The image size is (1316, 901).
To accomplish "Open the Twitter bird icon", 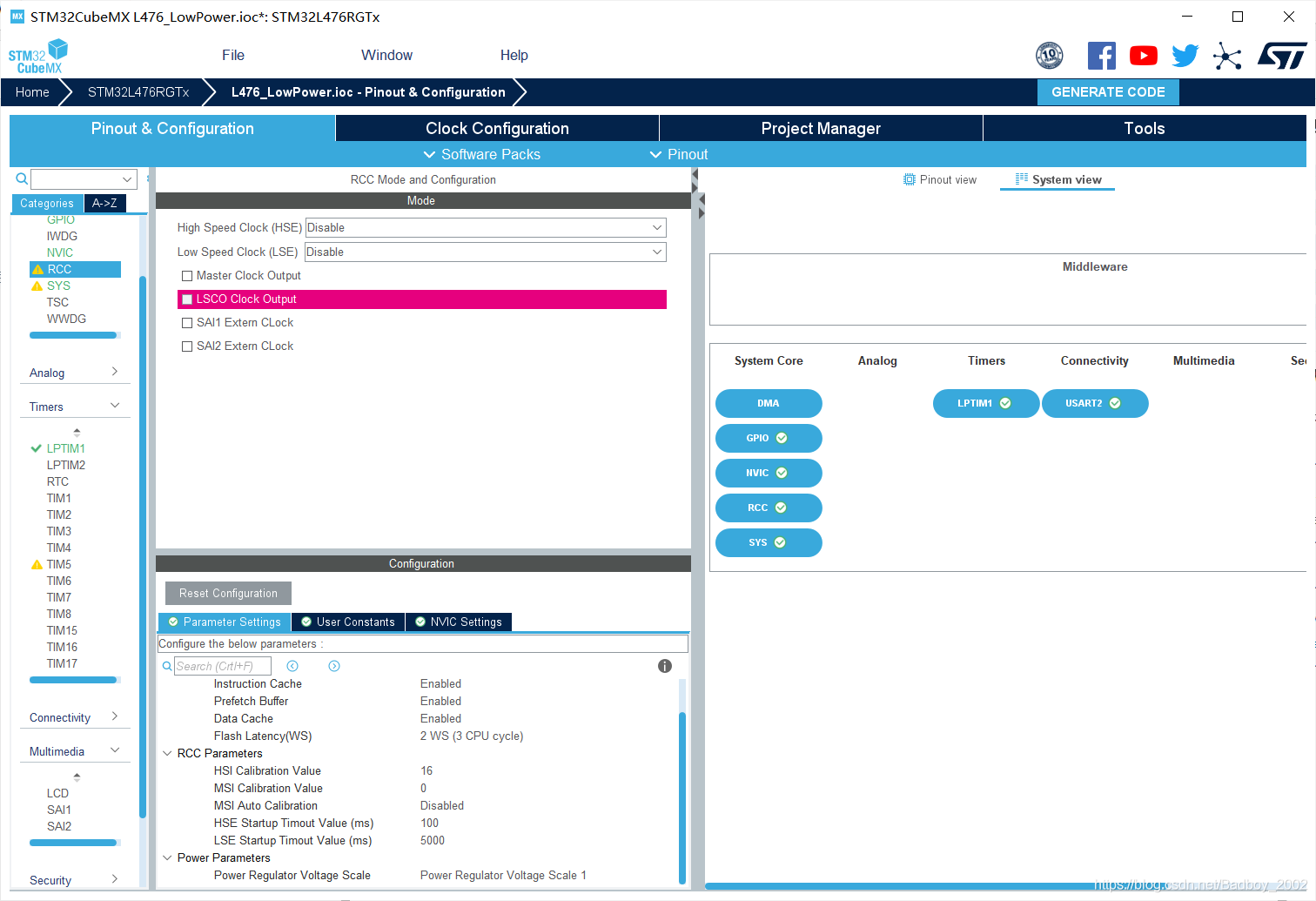I will [x=1185, y=56].
